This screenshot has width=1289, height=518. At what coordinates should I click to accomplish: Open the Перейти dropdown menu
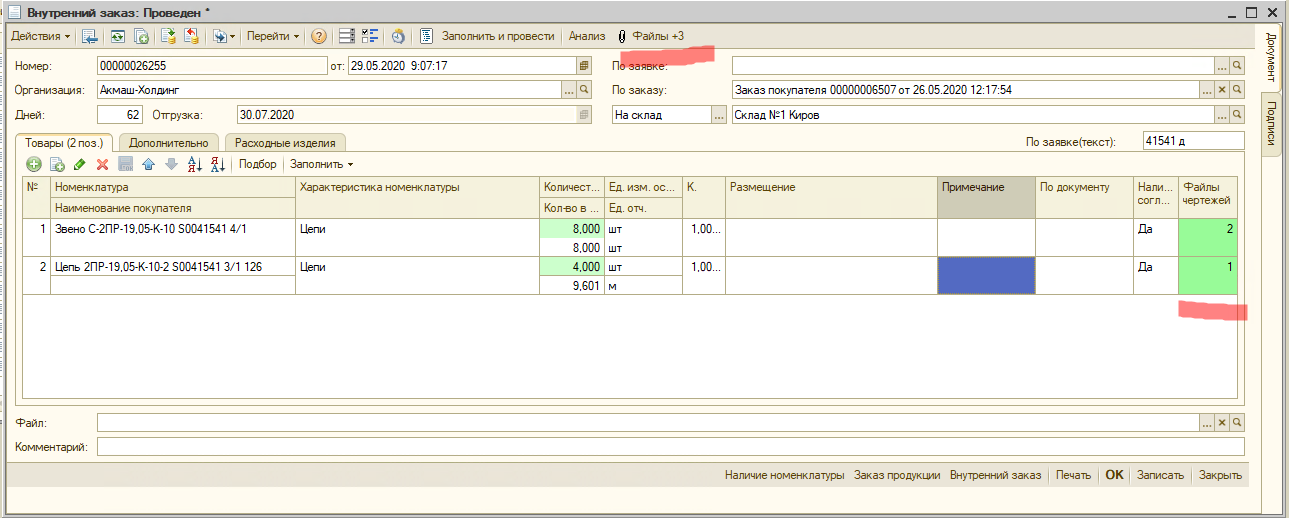pyautogui.click(x=273, y=36)
